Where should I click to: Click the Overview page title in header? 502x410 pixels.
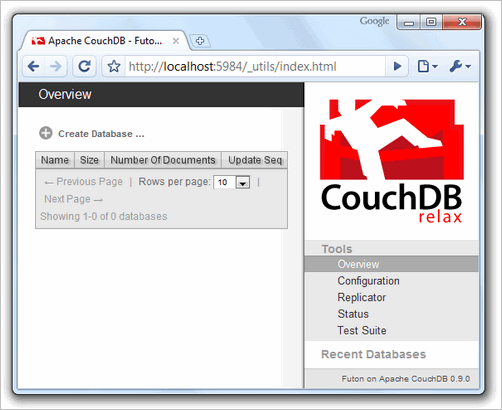65,94
